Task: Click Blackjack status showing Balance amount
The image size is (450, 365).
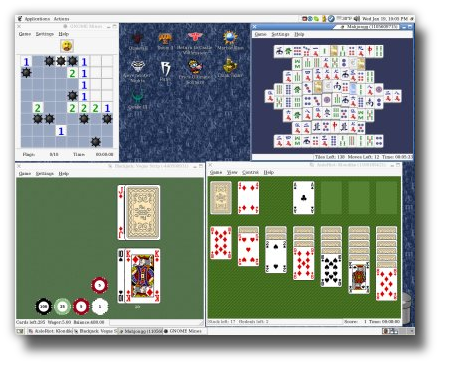Action: coord(89,322)
